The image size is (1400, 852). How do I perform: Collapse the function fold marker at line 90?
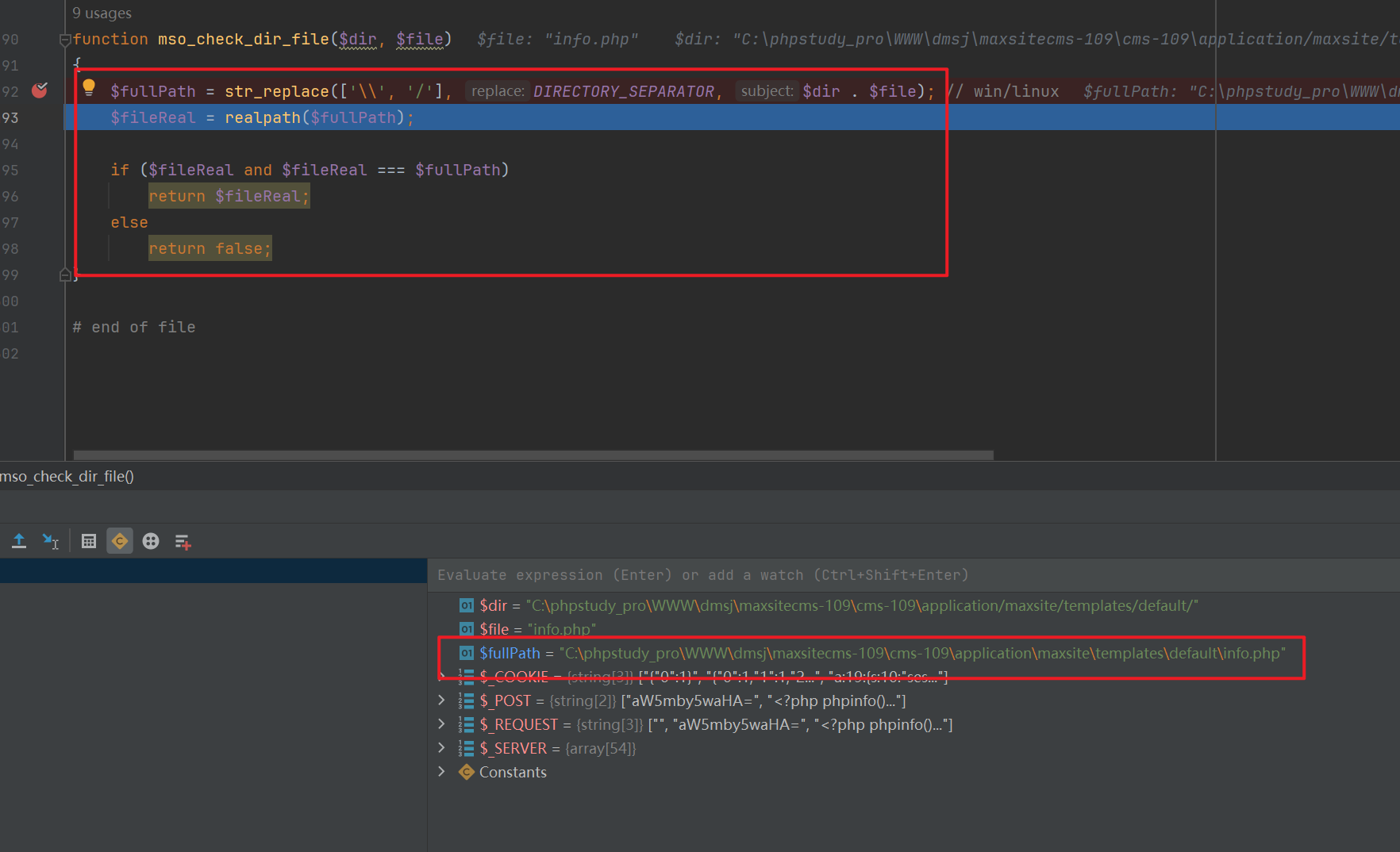click(x=65, y=40)
